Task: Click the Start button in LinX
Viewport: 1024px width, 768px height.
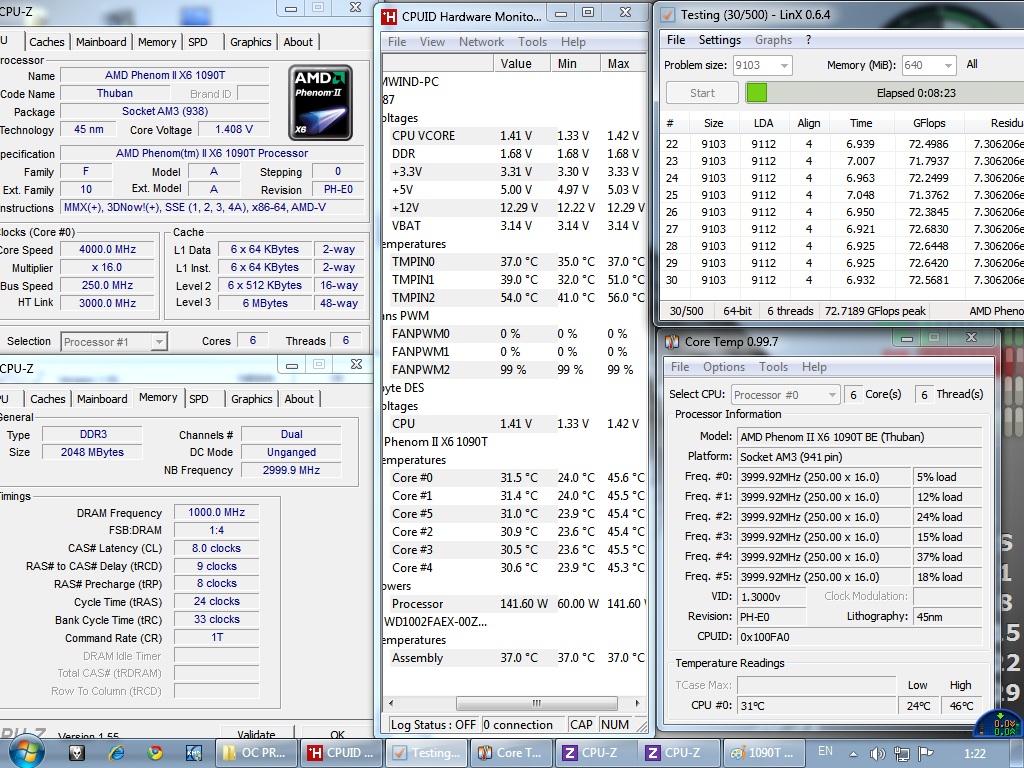Action: point(702,93)
